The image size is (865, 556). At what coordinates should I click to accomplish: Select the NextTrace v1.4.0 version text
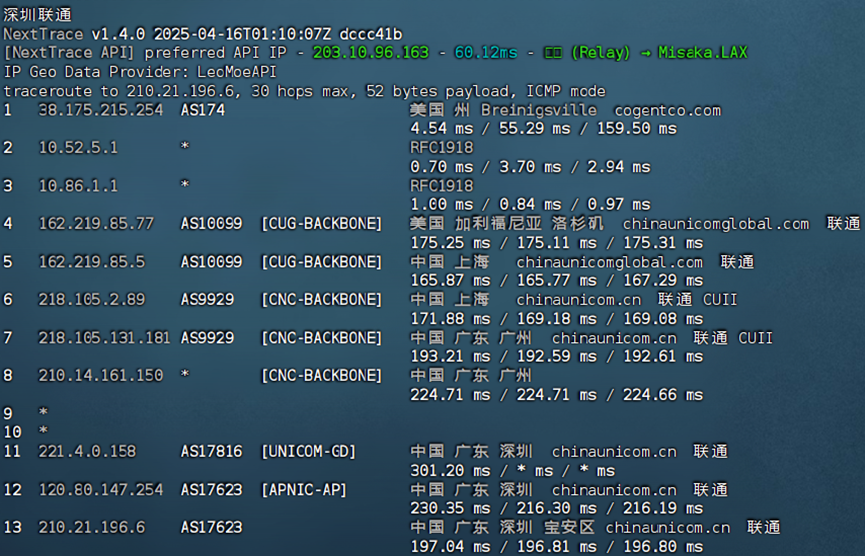click(x=74, y=34)
